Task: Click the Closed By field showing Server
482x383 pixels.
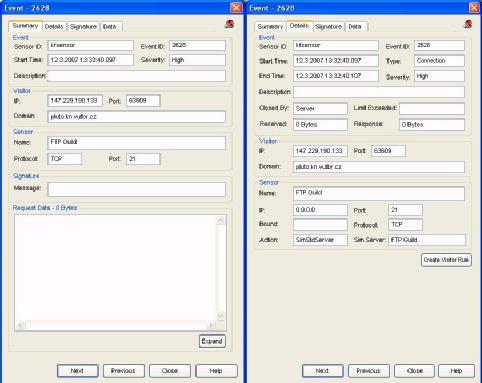Action: point(320,109)
